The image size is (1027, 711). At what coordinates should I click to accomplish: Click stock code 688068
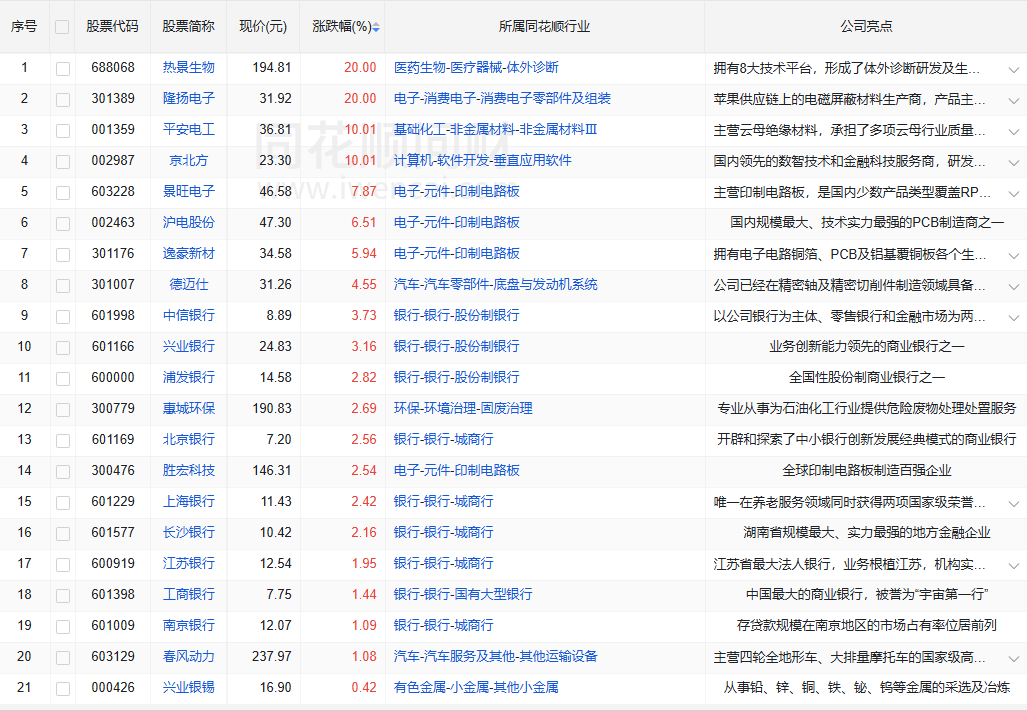[x=113, y=67]
